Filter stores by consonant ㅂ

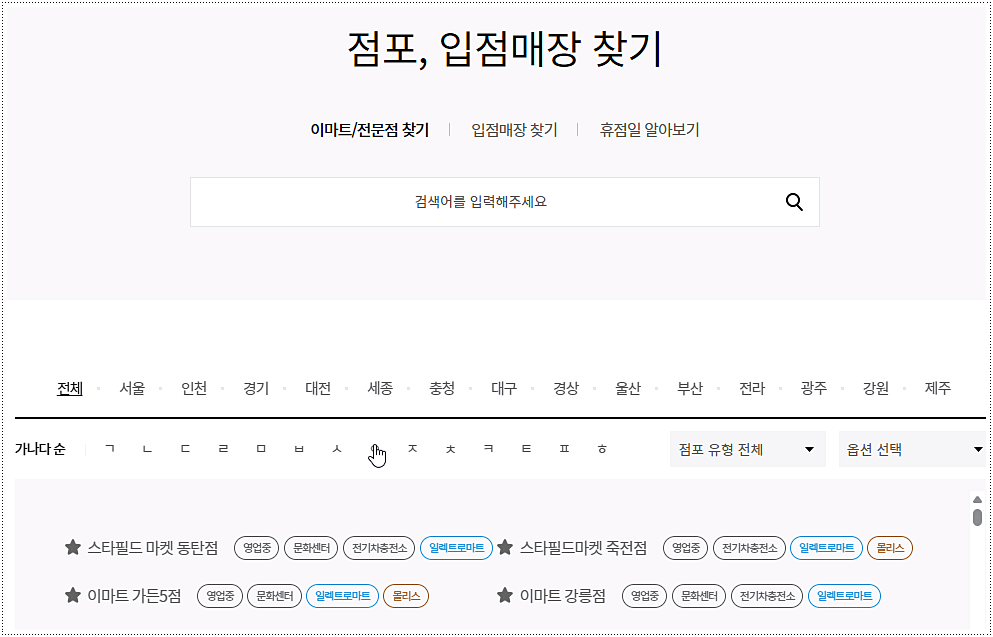[299, 449]
